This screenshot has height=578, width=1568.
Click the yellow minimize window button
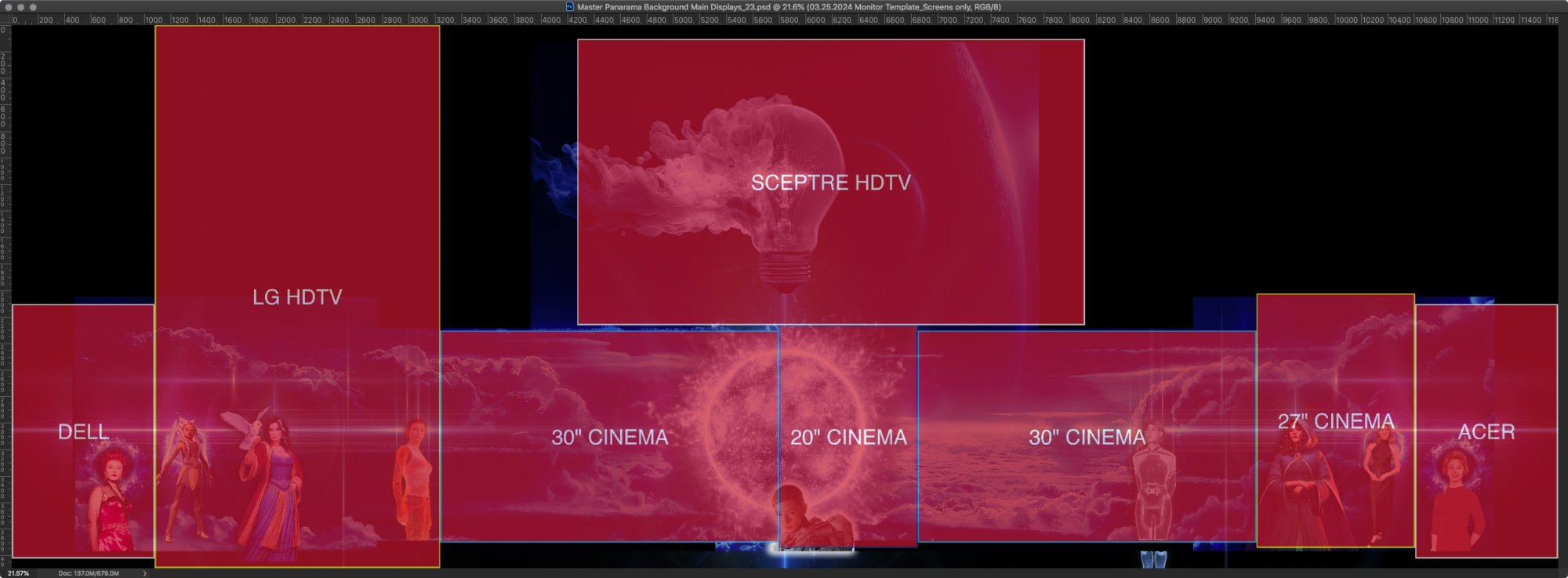[x=21, y=6]
